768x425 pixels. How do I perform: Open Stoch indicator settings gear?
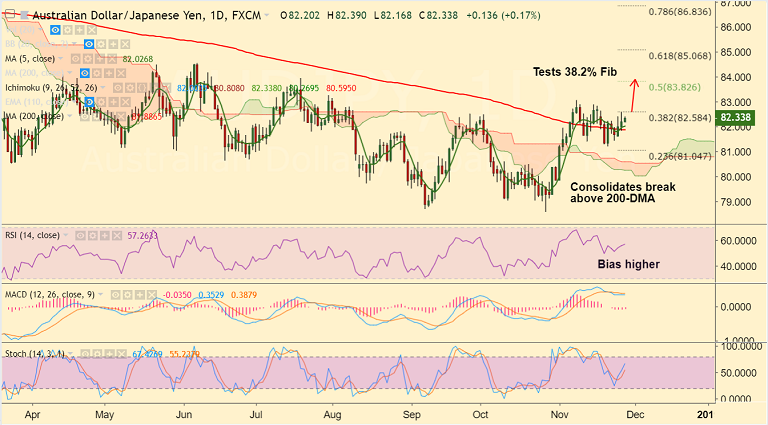pyautogui.click(x=97, y=354)
